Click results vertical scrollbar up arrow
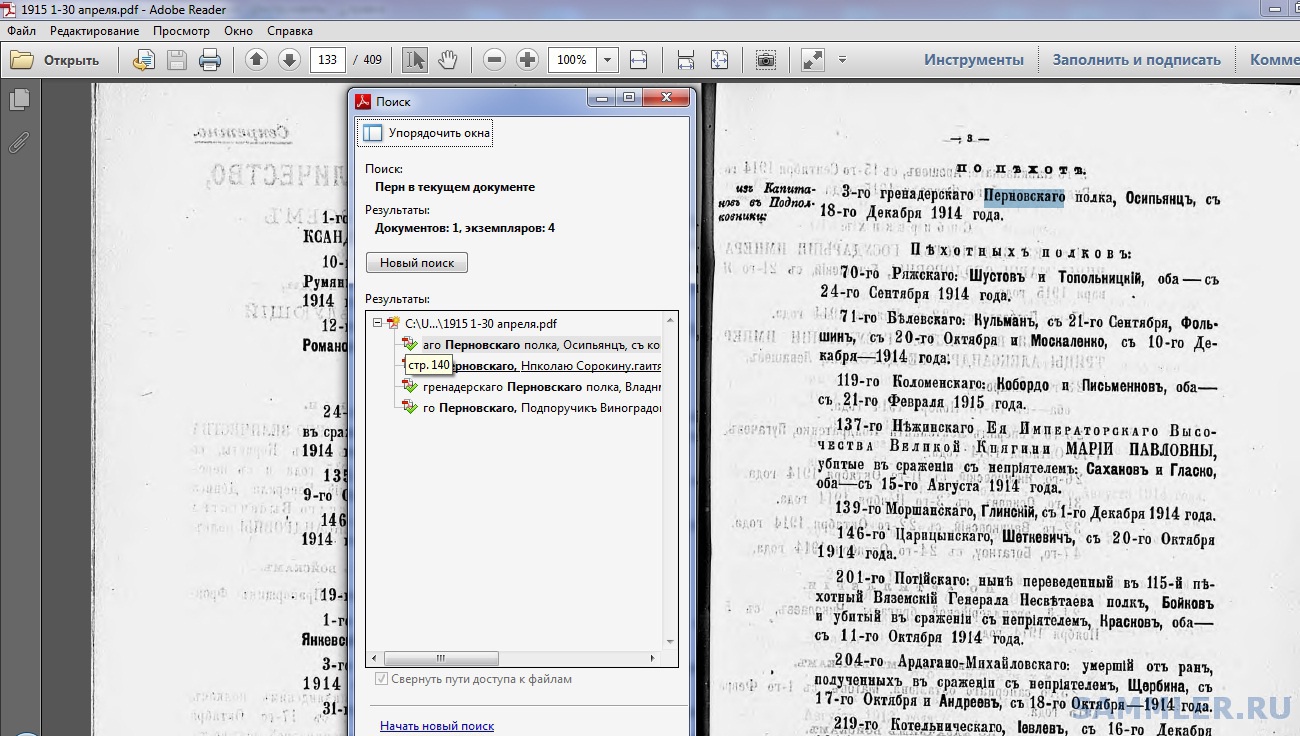 pyautogui.click(x=669, y=318)
